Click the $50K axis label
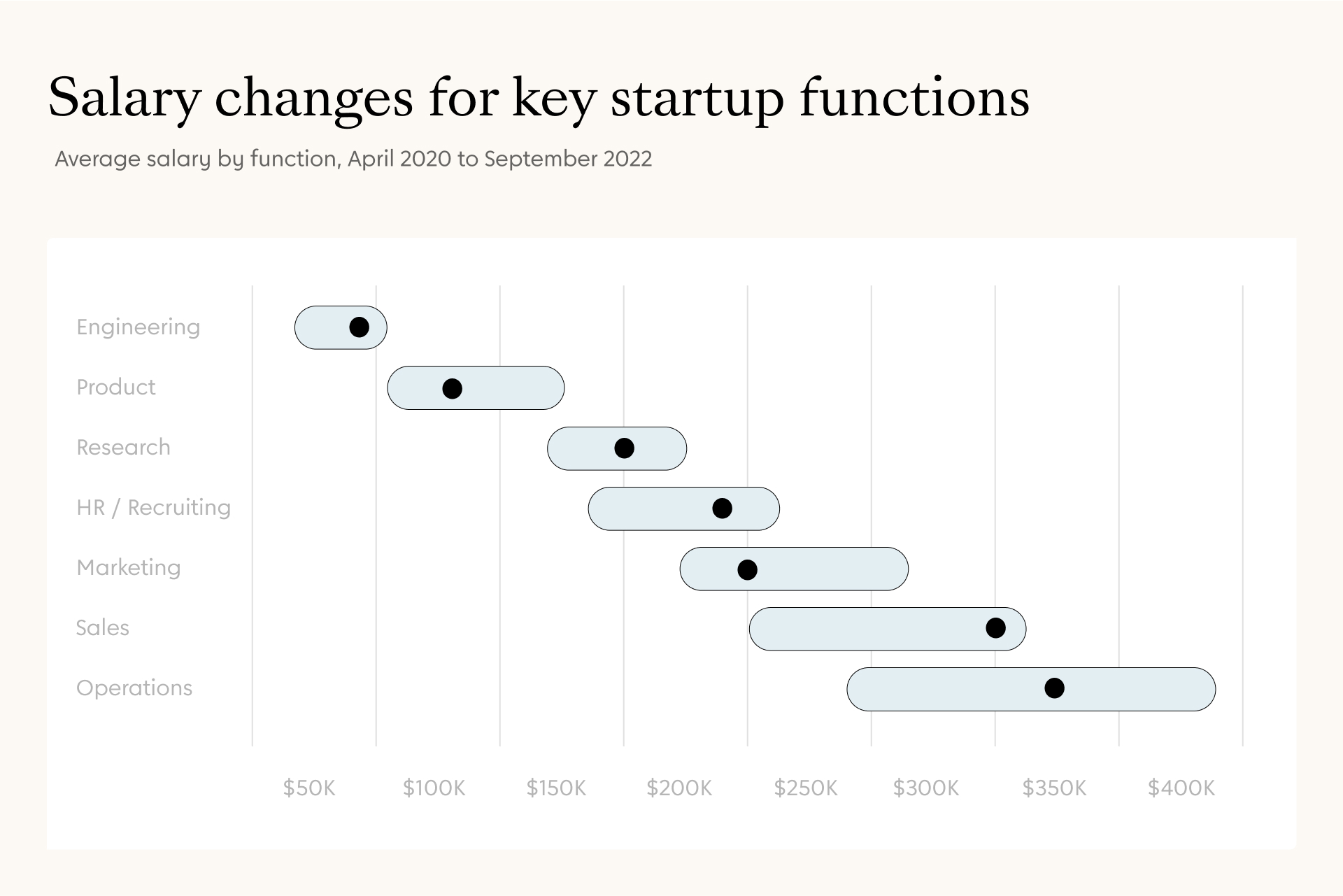The image size is (1343, 896). [309, 788]
